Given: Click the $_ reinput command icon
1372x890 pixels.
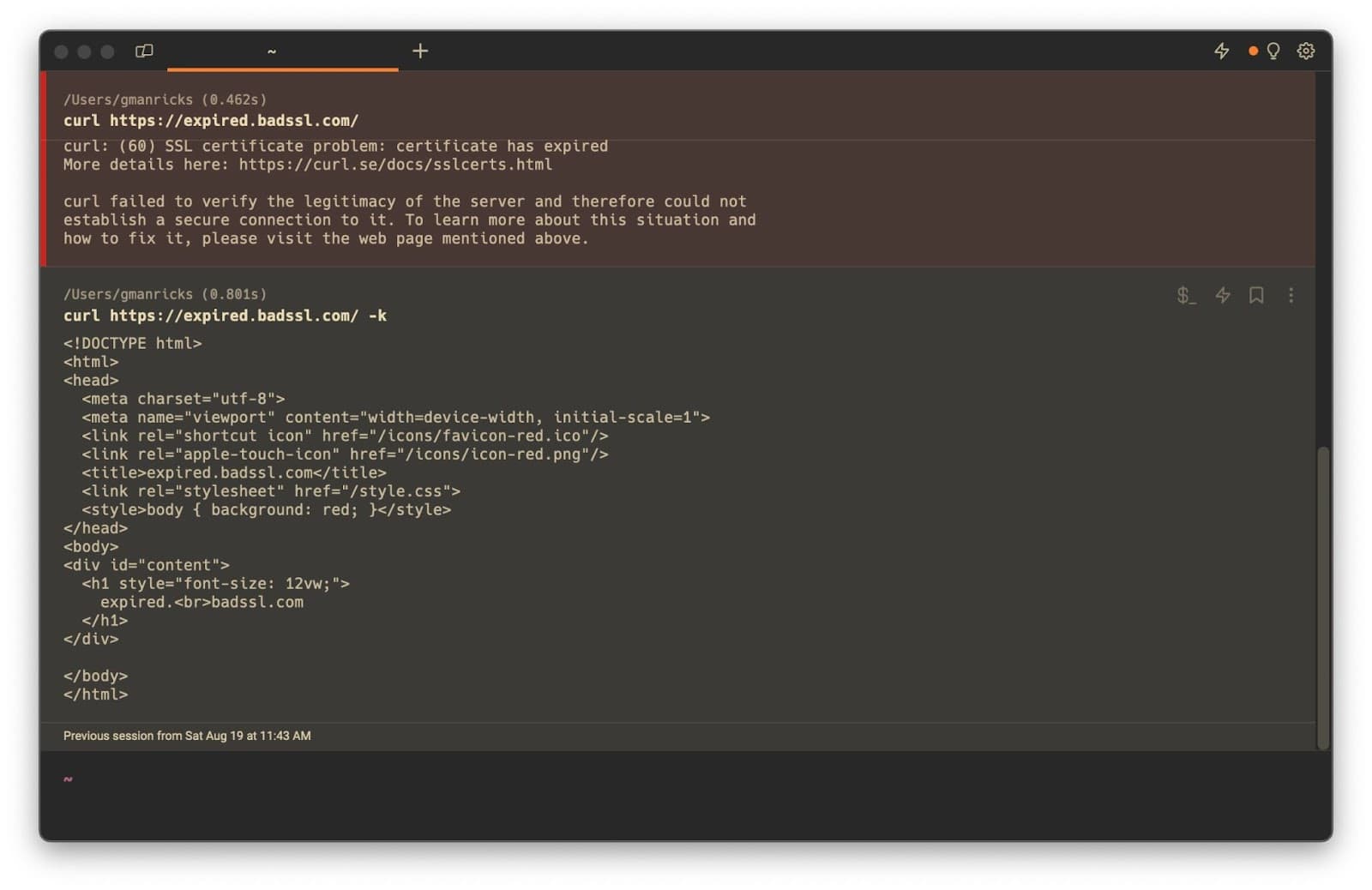Looking at the screenshot, I should pos(1186,296).
